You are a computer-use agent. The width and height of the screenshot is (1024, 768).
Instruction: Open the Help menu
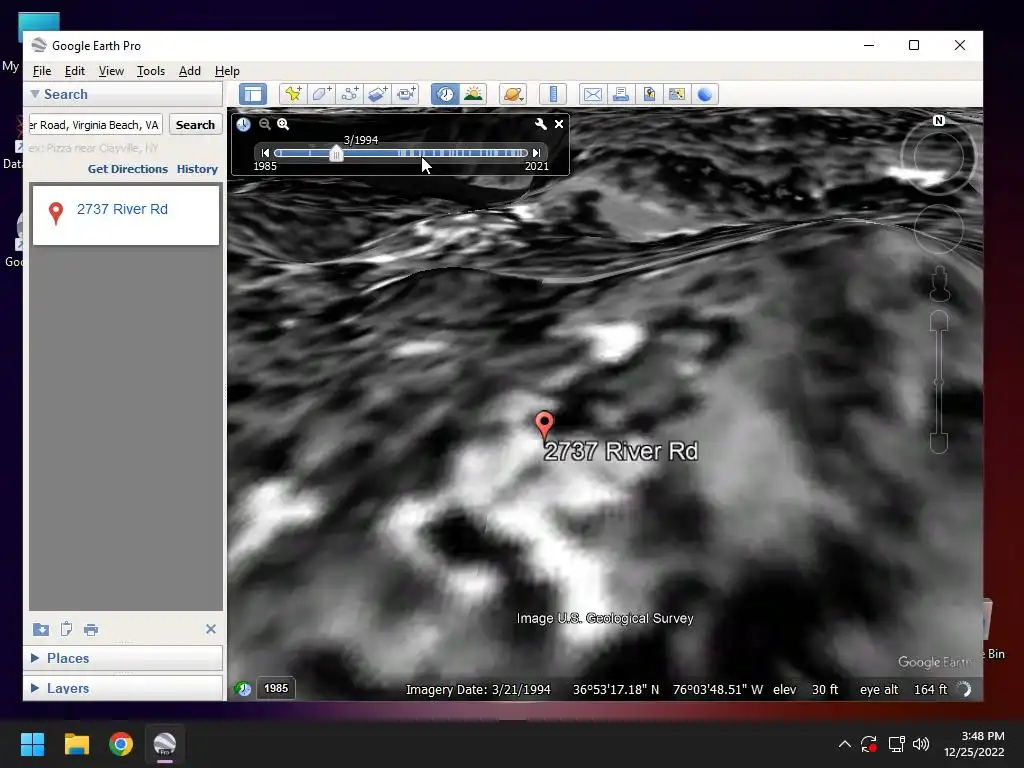(227, 71)
